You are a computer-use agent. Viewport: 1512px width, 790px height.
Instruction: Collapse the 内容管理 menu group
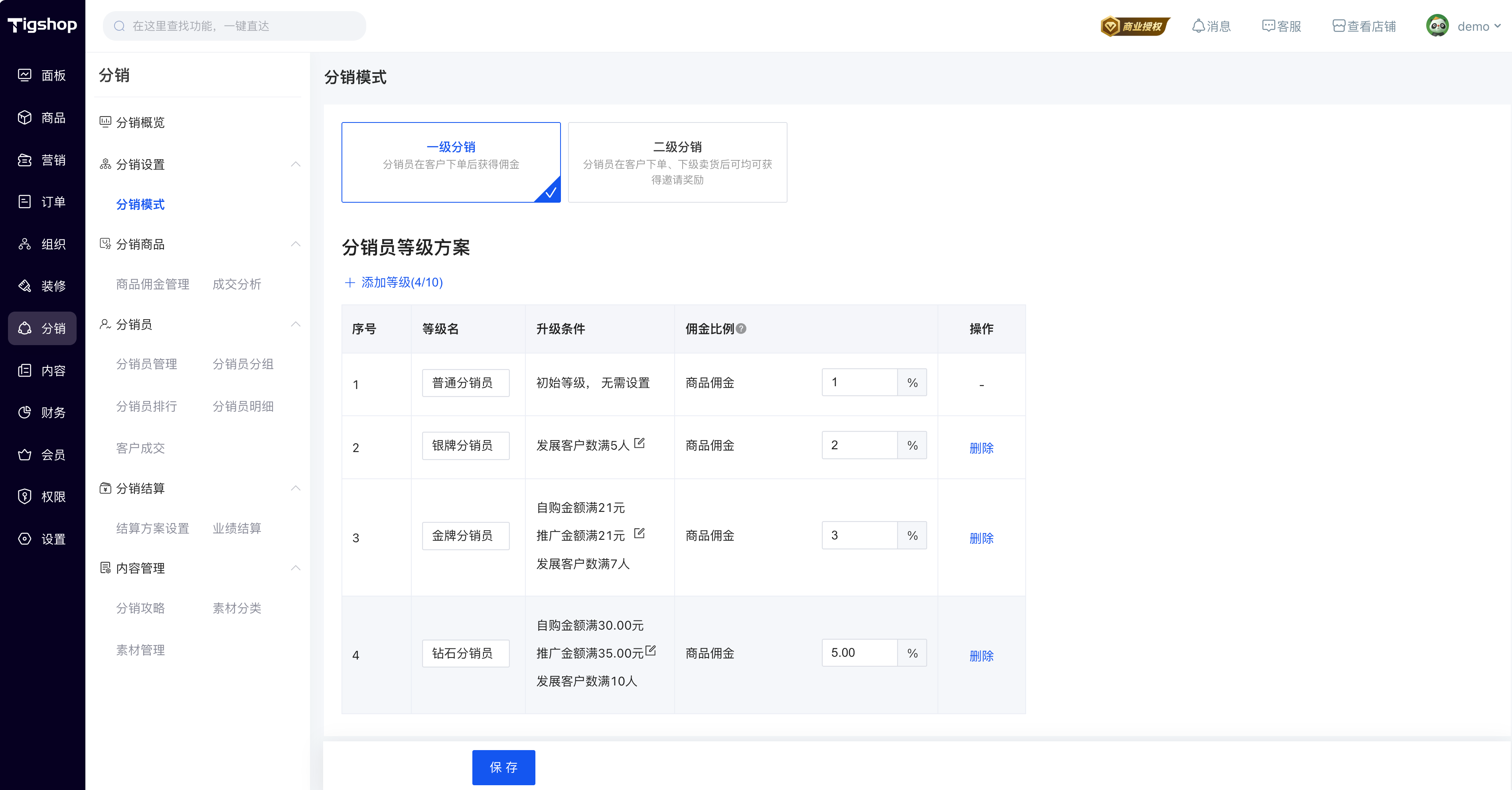(296, 568)
